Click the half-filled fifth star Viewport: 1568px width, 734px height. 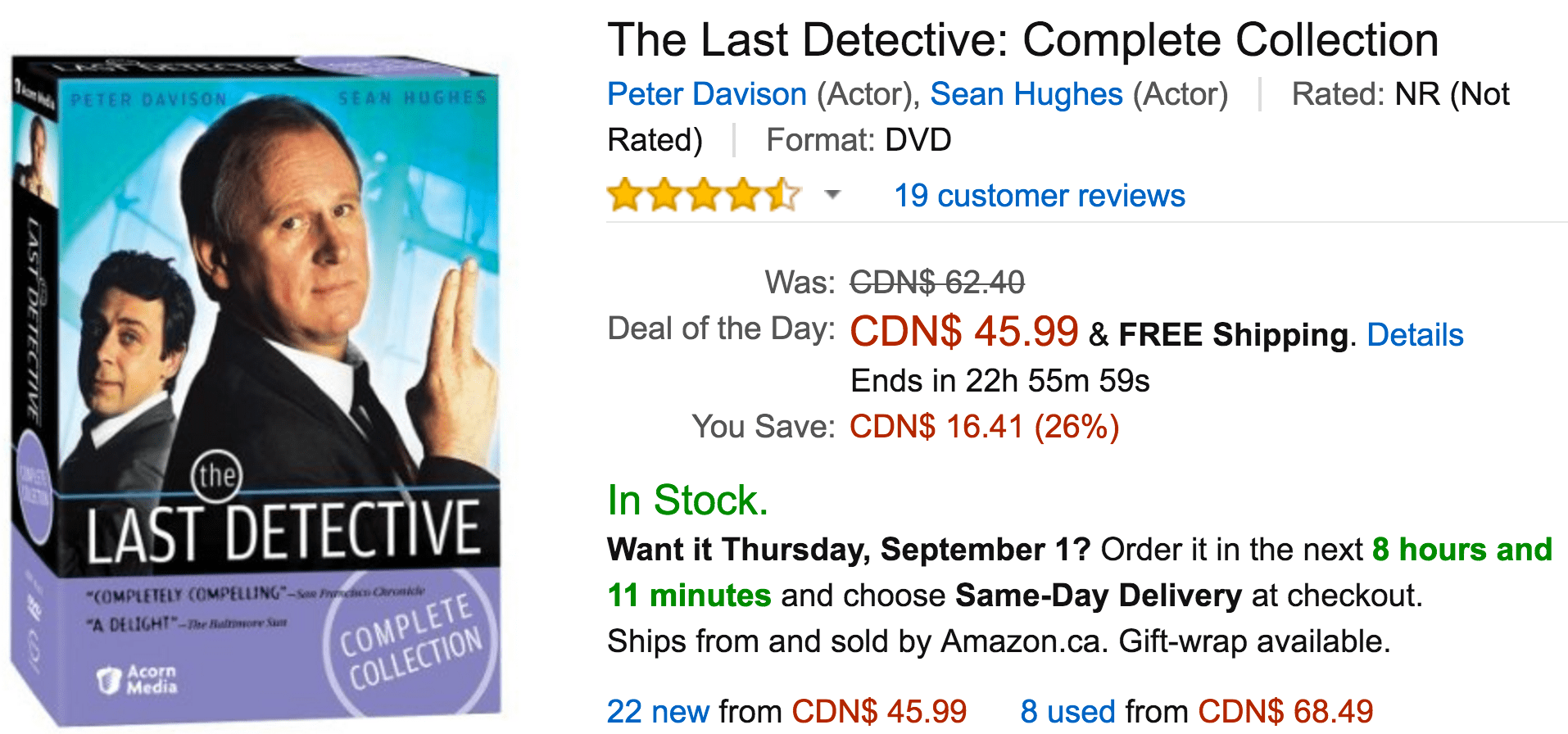click(x=782, y=195)
